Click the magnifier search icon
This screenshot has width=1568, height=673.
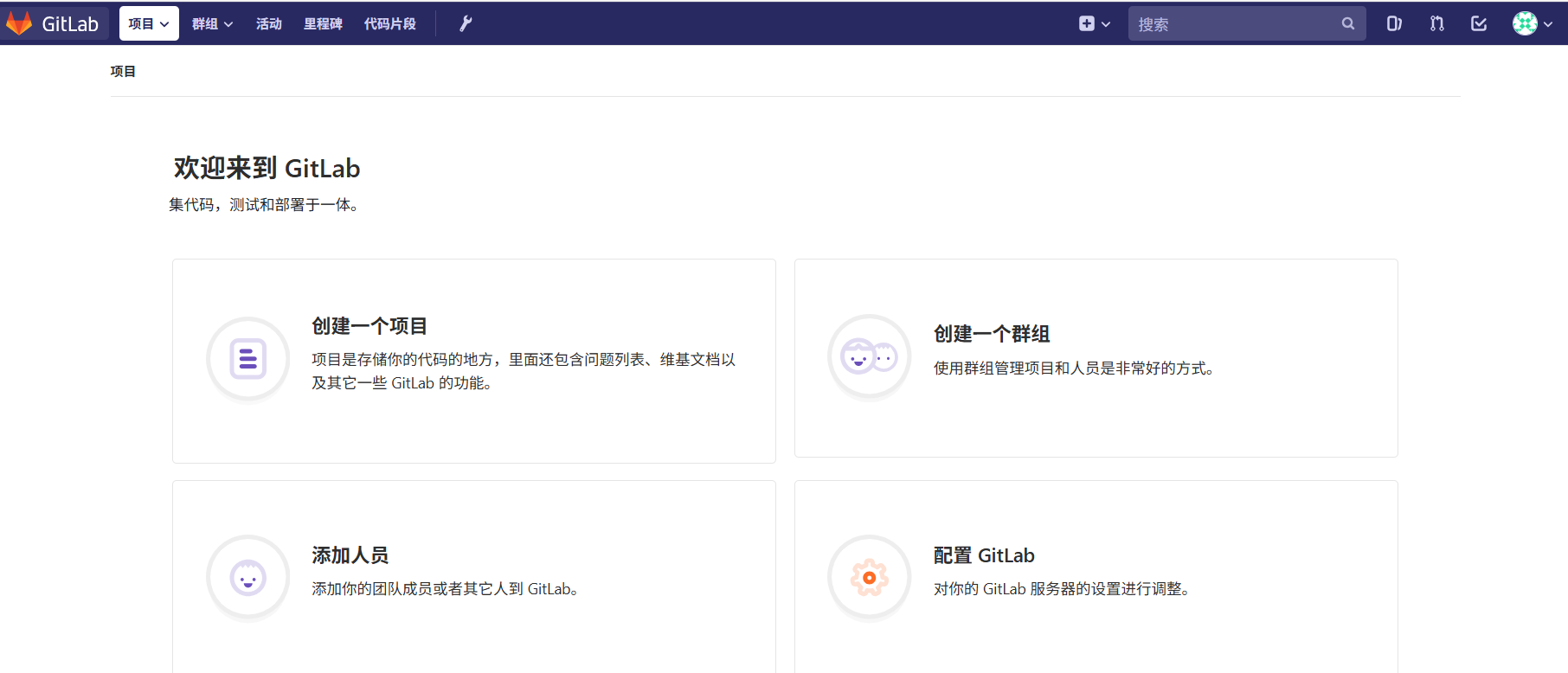[x=1347, y=23]
